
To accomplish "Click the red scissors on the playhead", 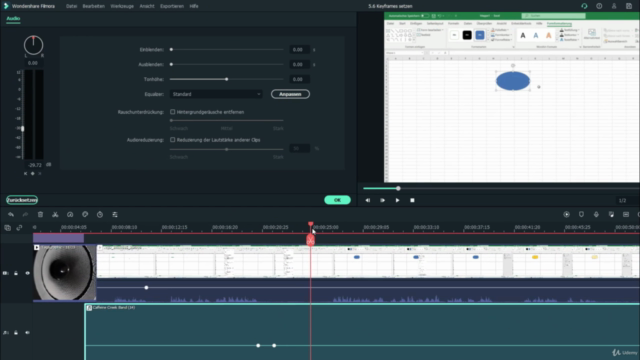I will tap(311, 240).
